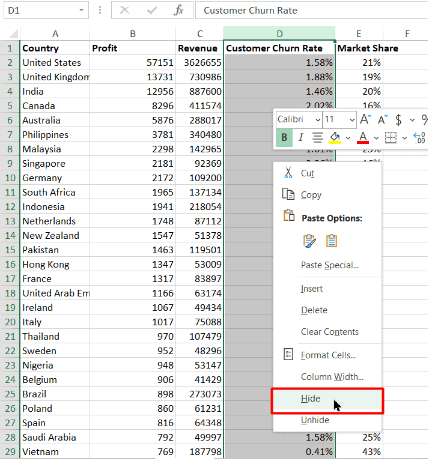Click the center align icon in mini toolbar
This screenshot has width=428, height=459.
(x=317, y=137)
